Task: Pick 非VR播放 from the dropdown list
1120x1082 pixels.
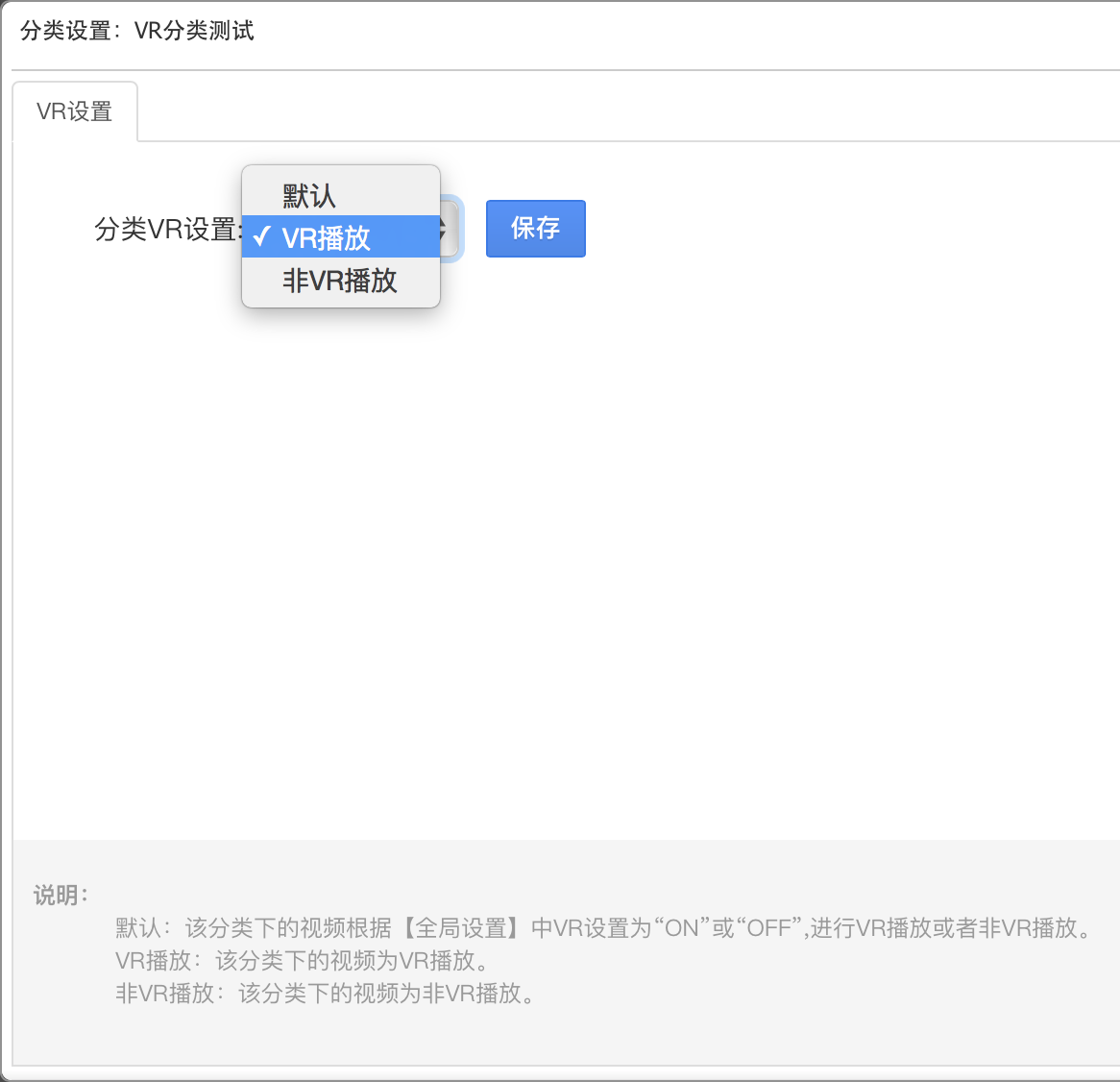Action: (339, 281)
